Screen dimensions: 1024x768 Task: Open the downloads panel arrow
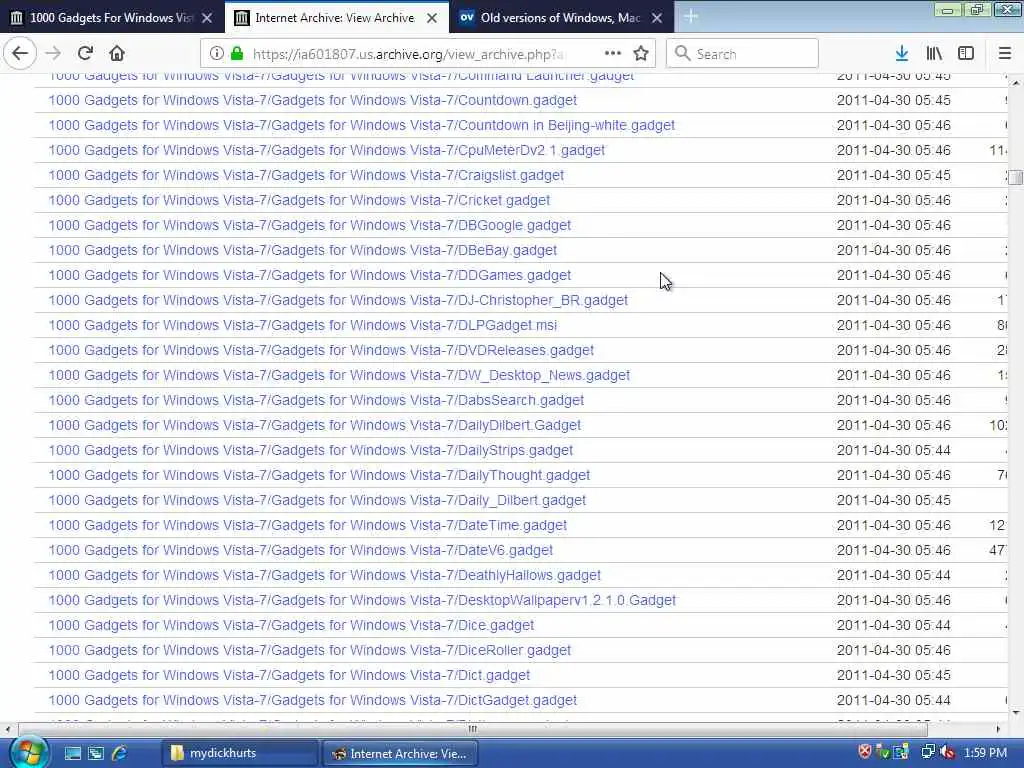pos(902,54)
